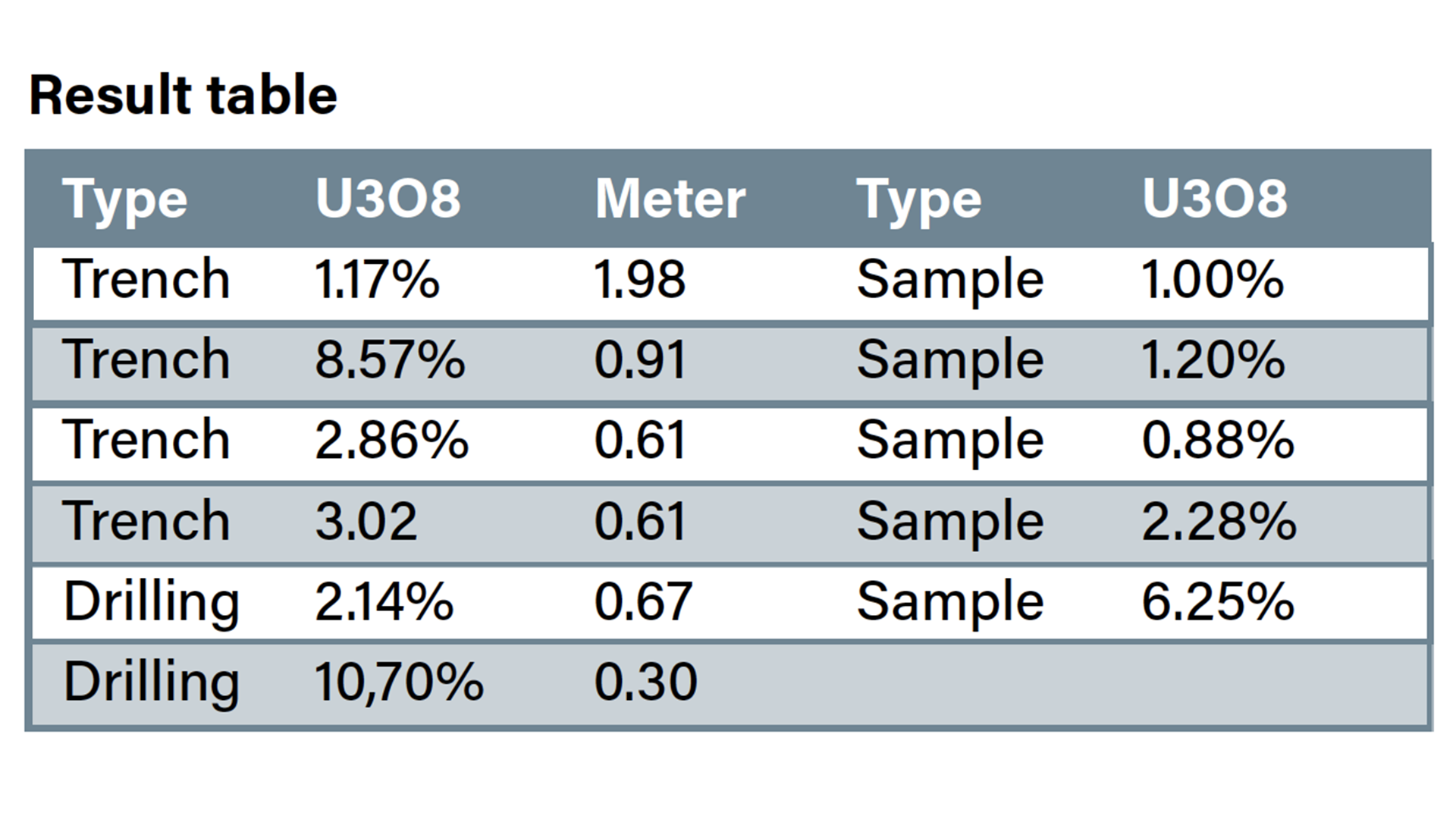Click the 0.67 meter value
The image size is (1456, 819).
[x=642, y=601]
